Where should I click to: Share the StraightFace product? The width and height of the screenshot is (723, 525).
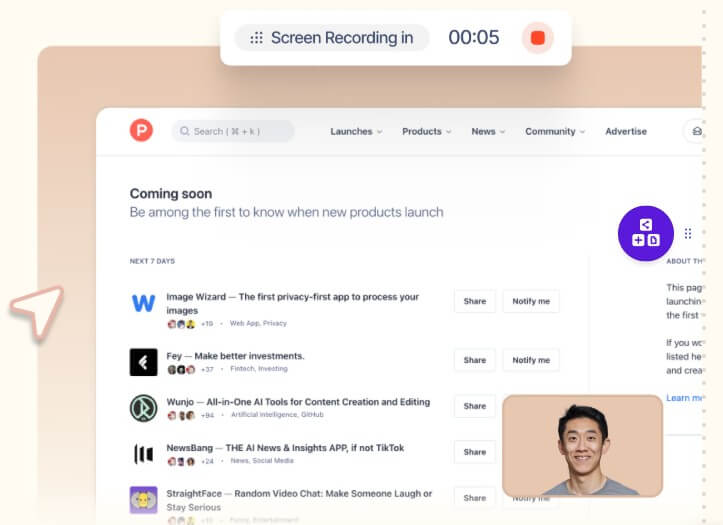pyautogui.click(x=474, y=498)
